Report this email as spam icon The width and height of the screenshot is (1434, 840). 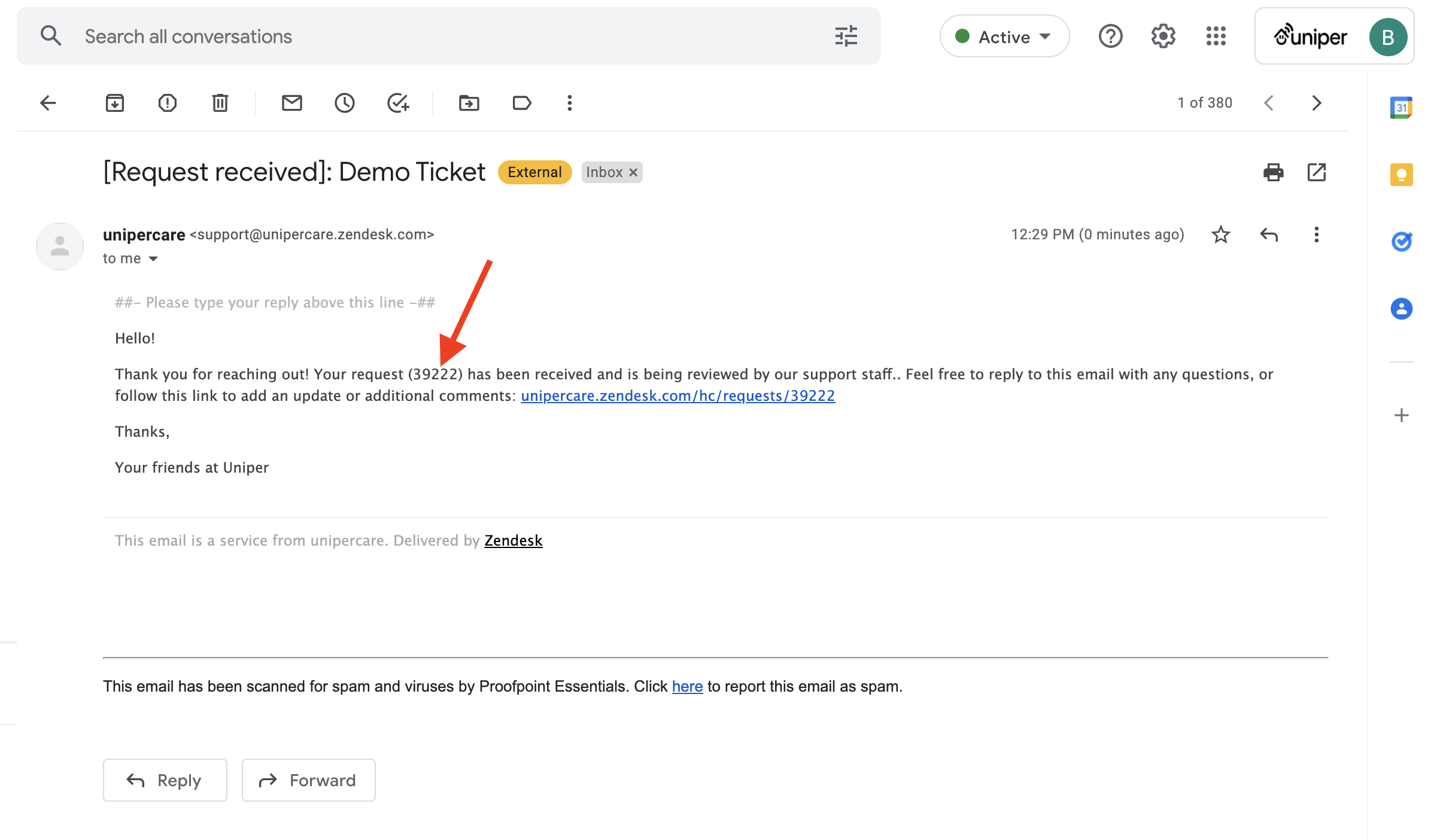(167, 103)
